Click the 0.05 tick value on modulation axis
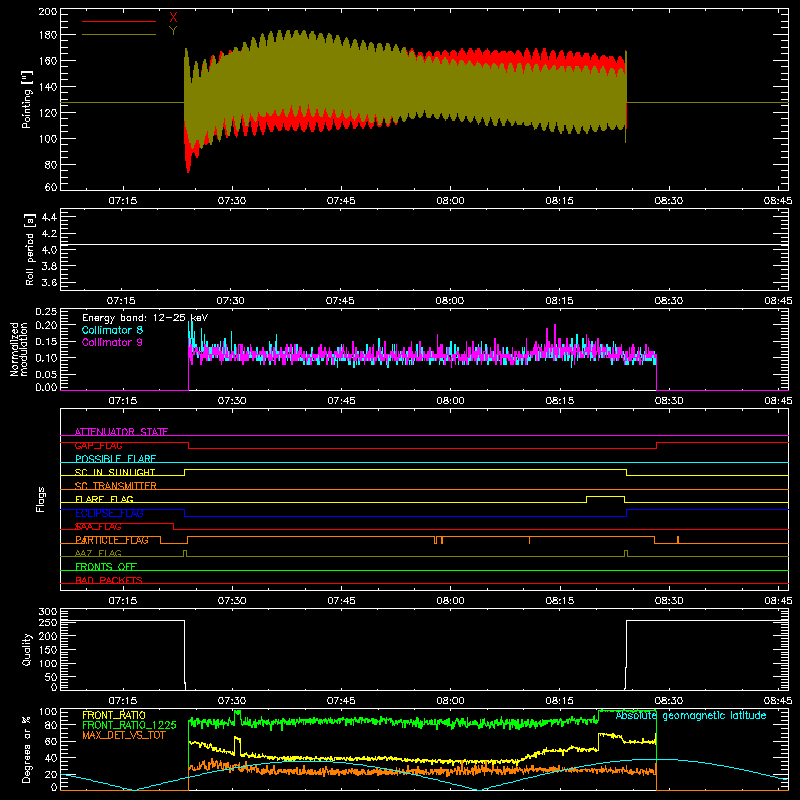 click(x=46, y=374)
